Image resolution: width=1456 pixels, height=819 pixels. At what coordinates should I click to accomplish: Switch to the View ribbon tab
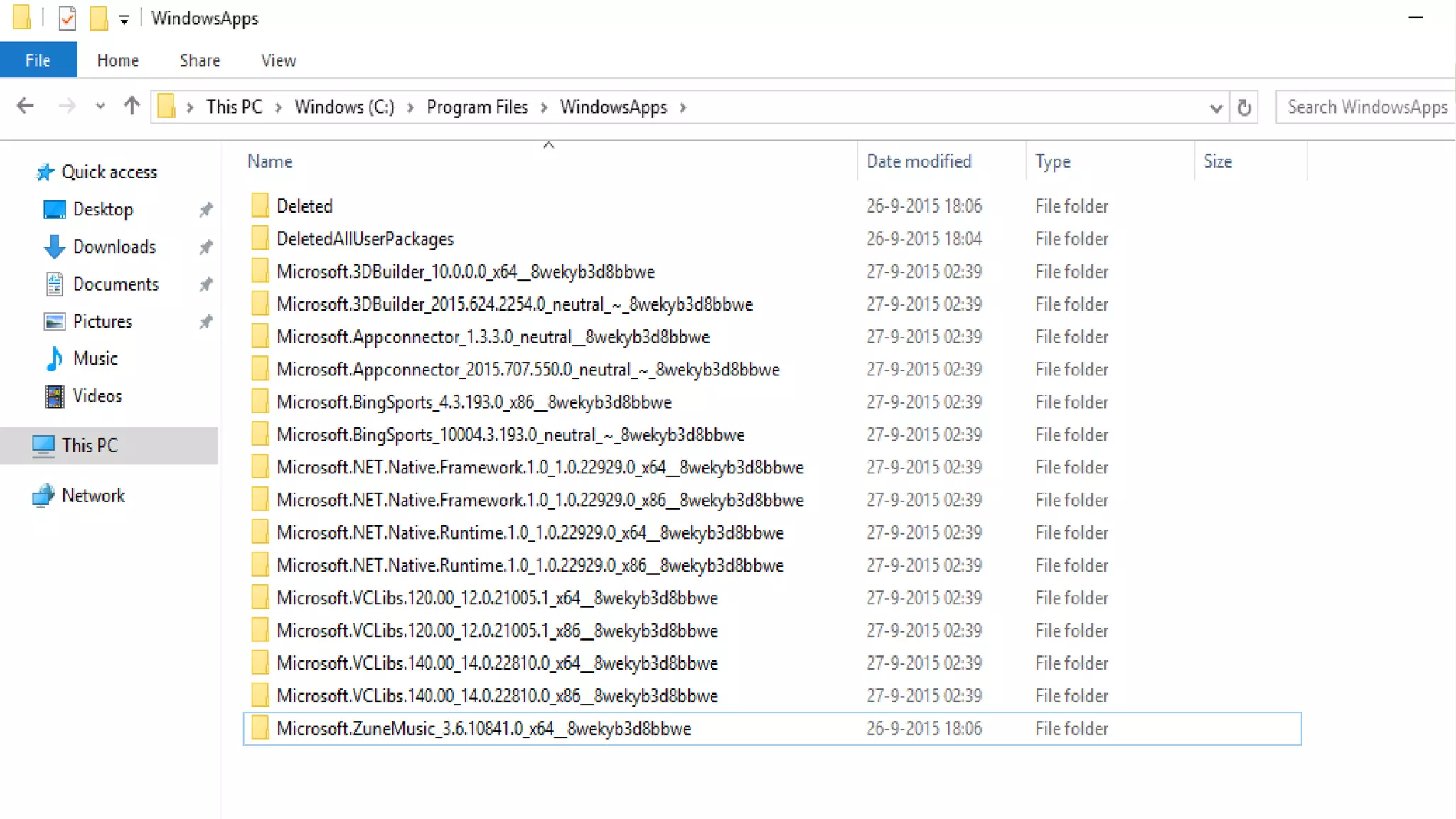(279, 60)
